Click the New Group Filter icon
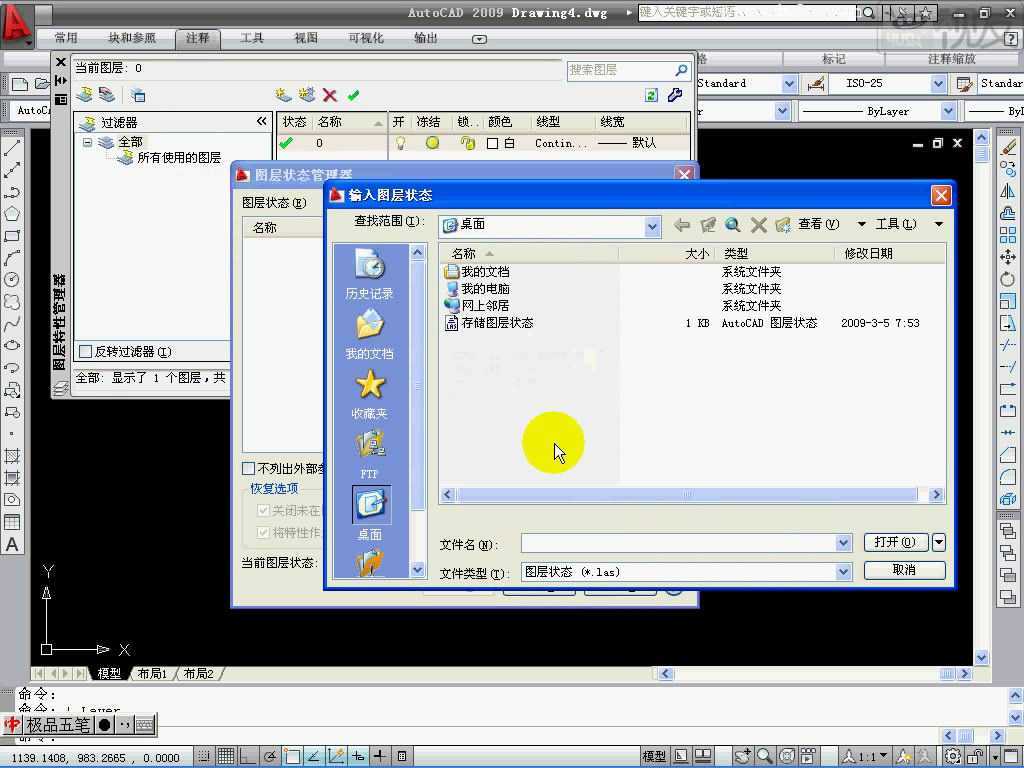The image size is (1024, 768). coord(107,95)
